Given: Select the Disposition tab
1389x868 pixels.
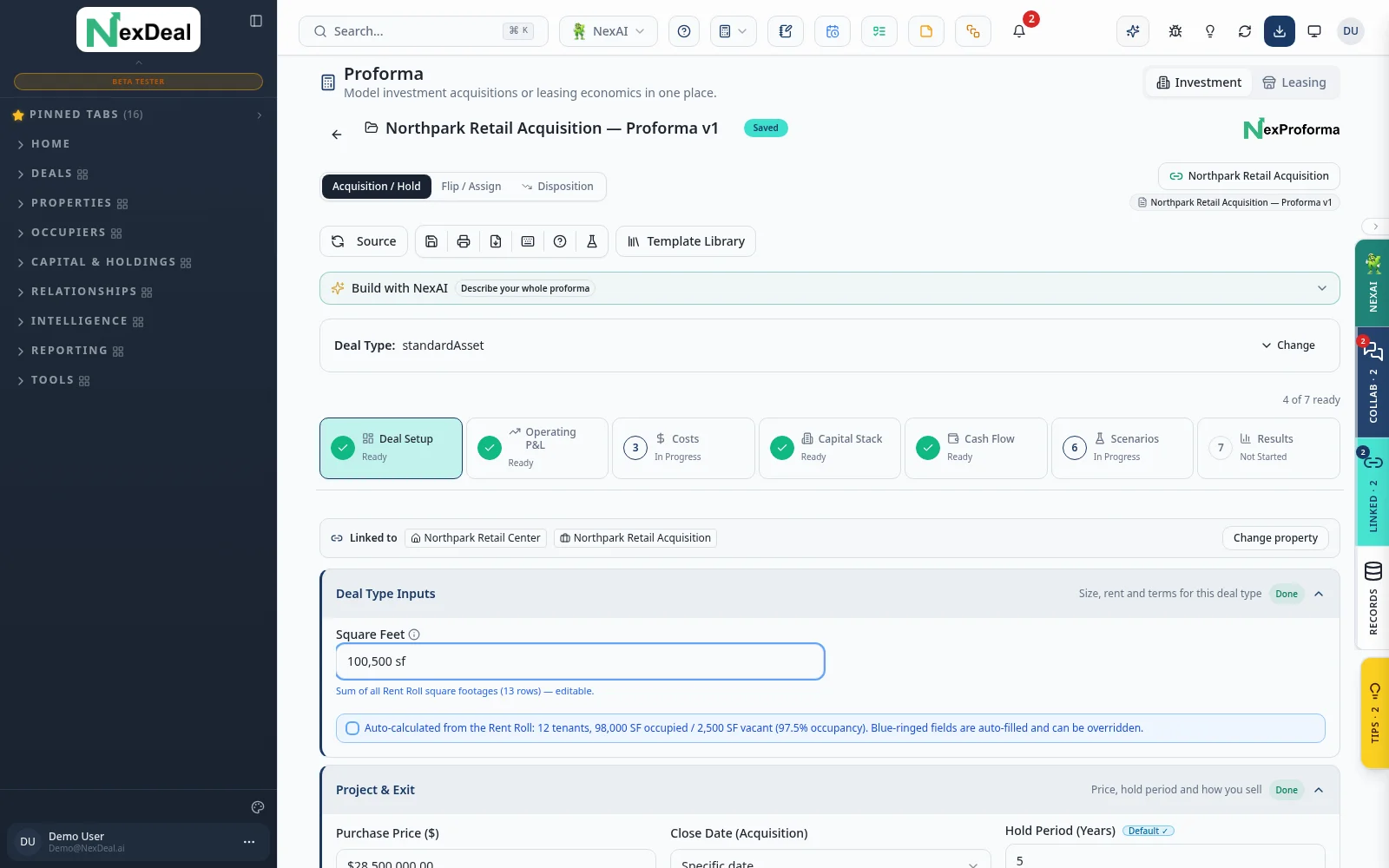Looking at the screenshot, I should [x=557, y=187].
